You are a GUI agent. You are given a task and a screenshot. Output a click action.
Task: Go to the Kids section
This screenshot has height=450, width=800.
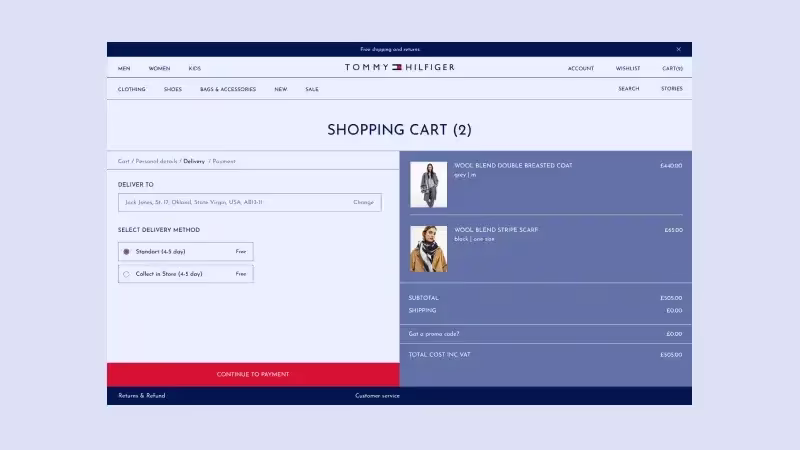(195, 69)
